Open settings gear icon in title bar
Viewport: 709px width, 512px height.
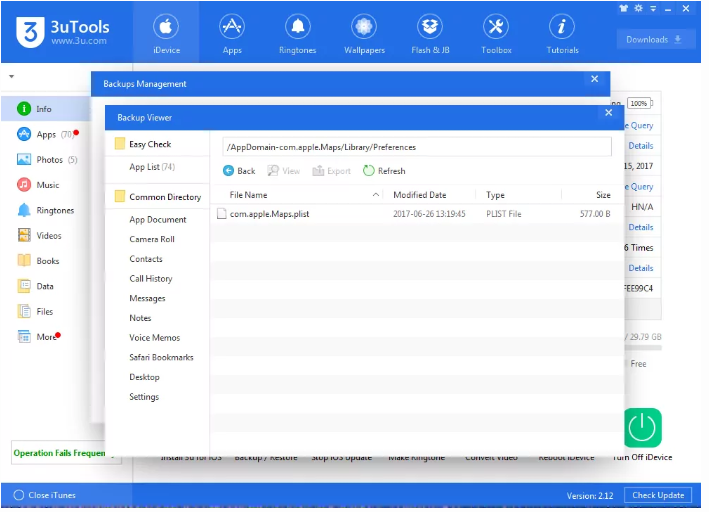click(638, 8)
